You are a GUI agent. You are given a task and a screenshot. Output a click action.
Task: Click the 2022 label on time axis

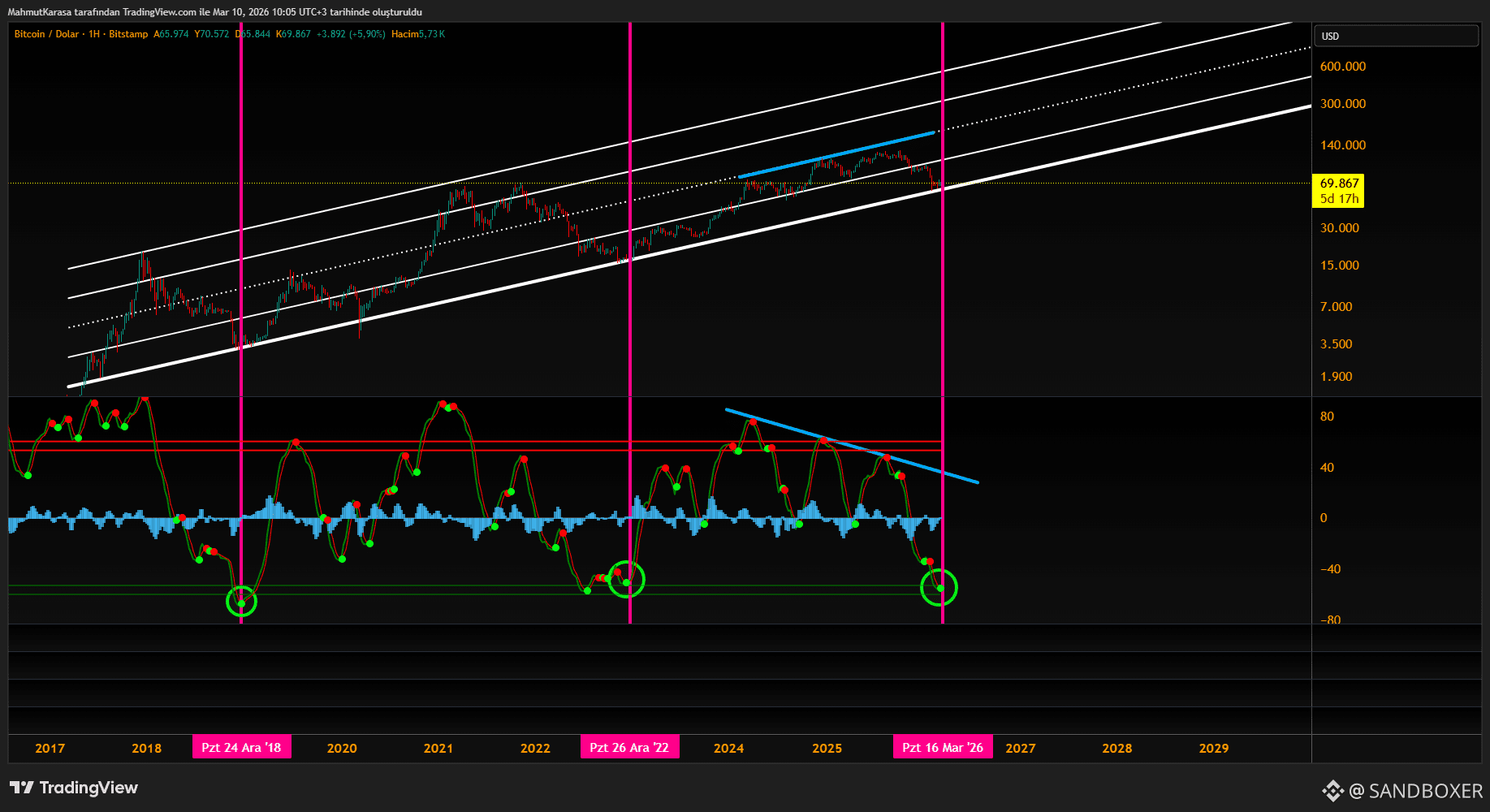tap(535, 748)
